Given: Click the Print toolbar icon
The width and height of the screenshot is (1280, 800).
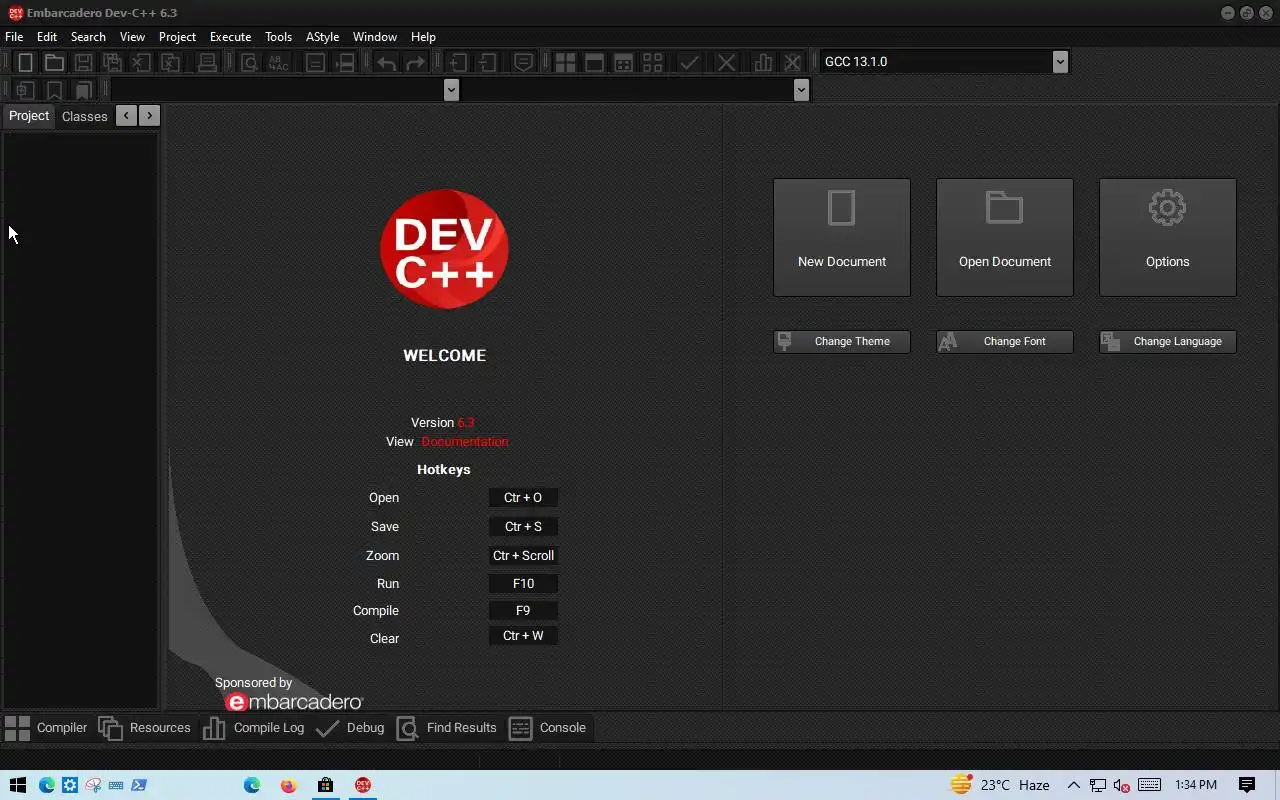Looking at the screenshot, I should [207, 62].
